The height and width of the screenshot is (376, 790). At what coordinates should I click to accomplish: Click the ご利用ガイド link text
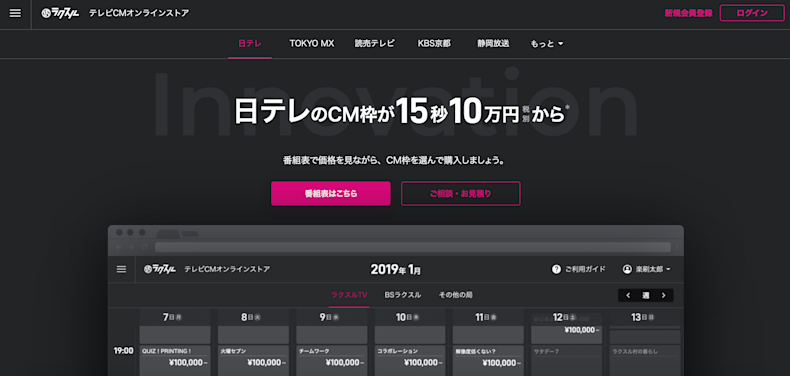[585, 269]
